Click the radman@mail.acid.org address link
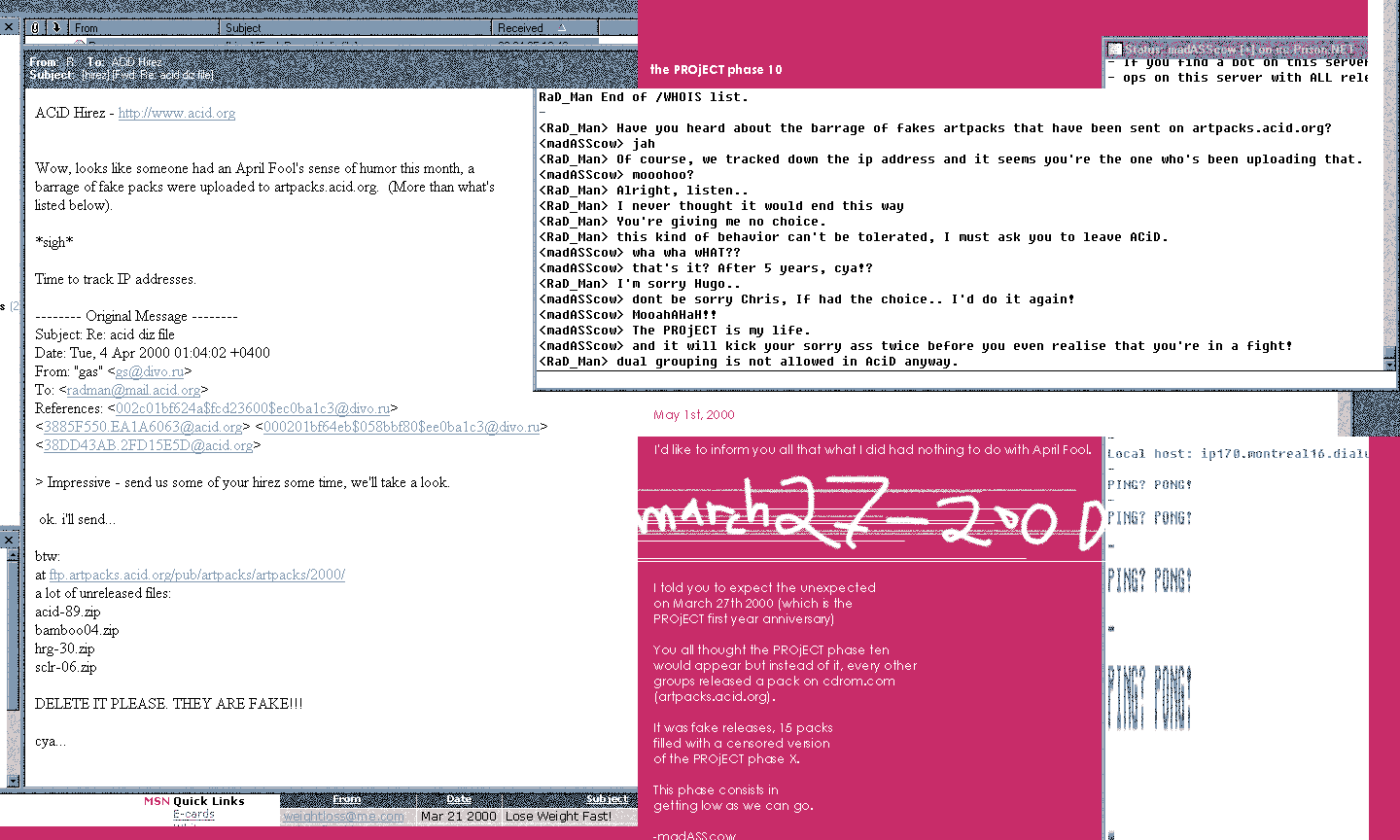 click(133, 390)
